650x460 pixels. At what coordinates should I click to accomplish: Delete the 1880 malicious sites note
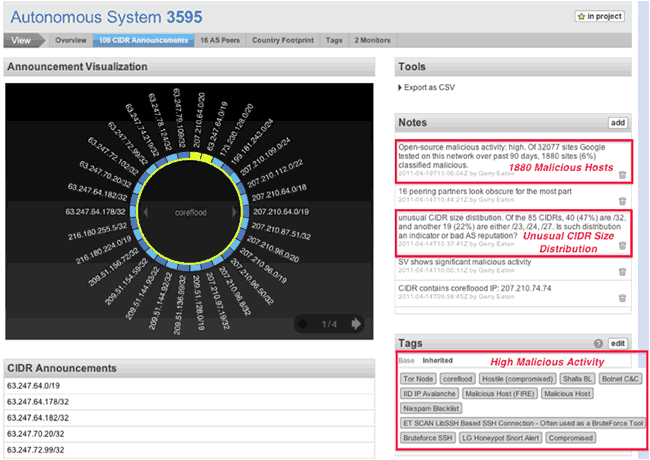622,175
